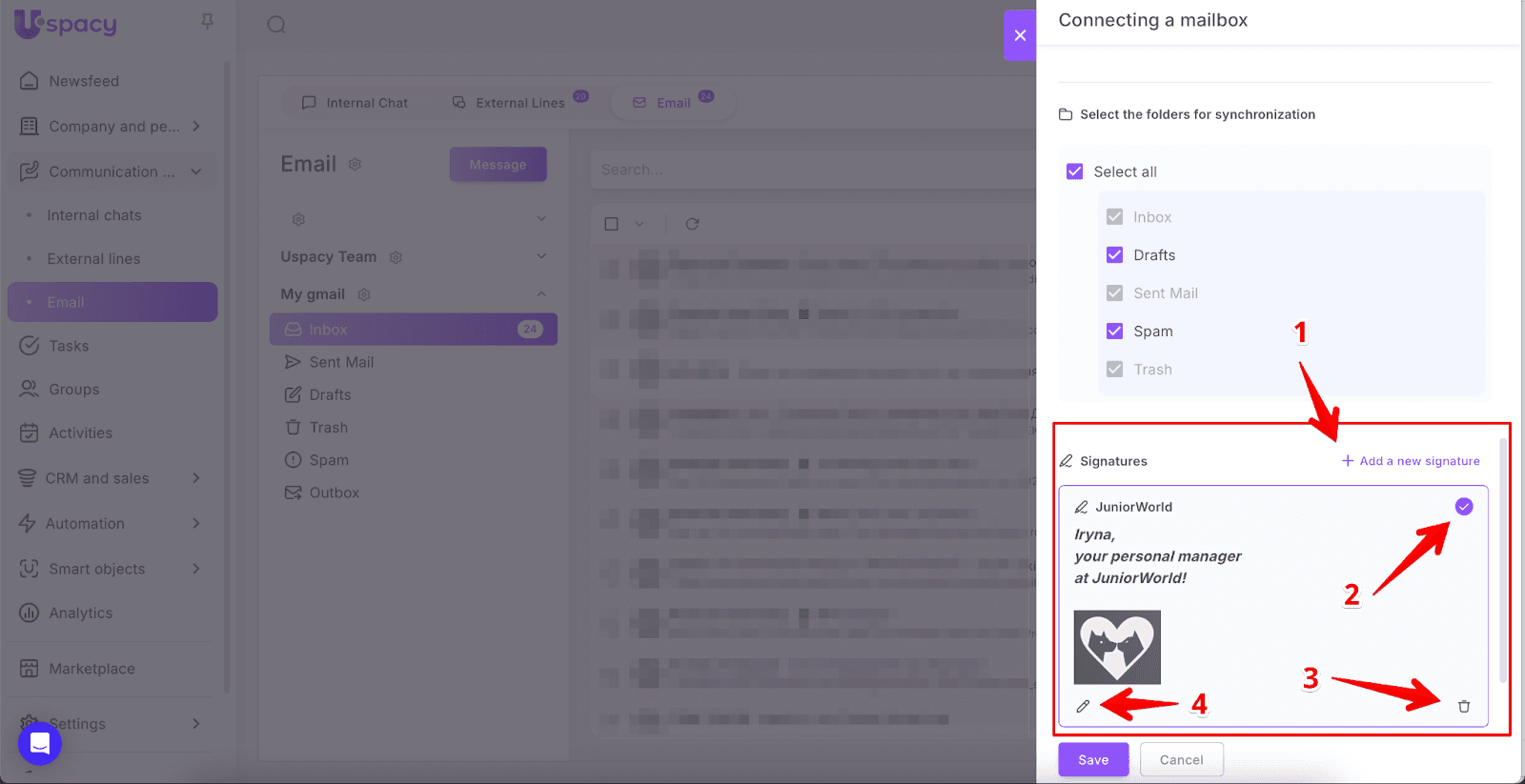Open the Inbox folder under My gmail
1525x784 pixels.
point(414,330)
